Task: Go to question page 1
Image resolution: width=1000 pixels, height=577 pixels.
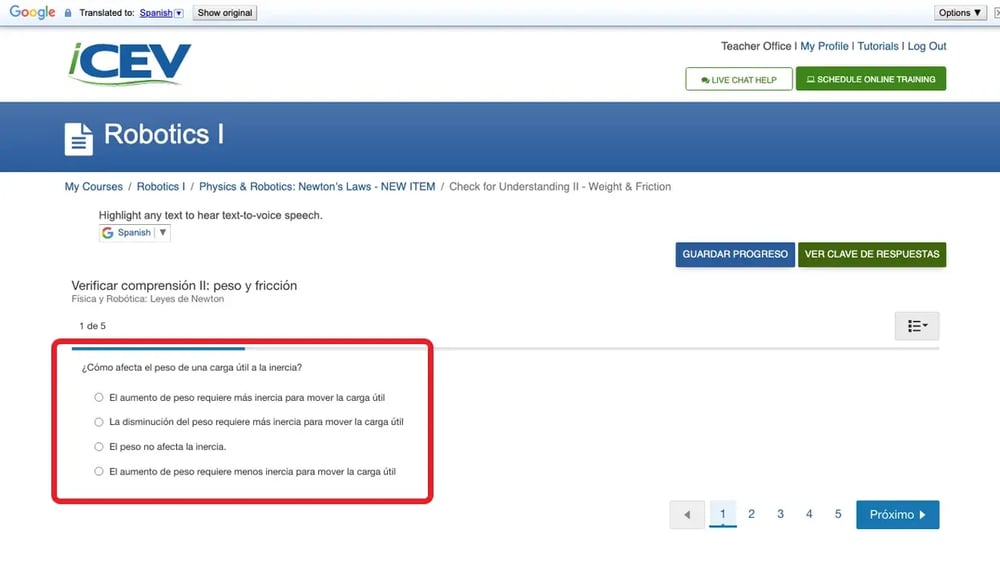Action: pos(723,514)
